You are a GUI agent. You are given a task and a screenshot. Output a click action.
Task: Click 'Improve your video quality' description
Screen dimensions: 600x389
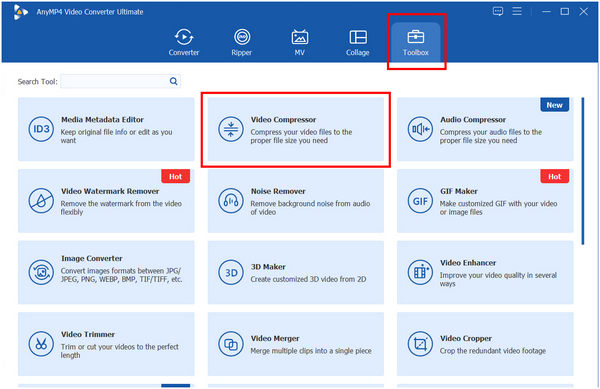498,279
